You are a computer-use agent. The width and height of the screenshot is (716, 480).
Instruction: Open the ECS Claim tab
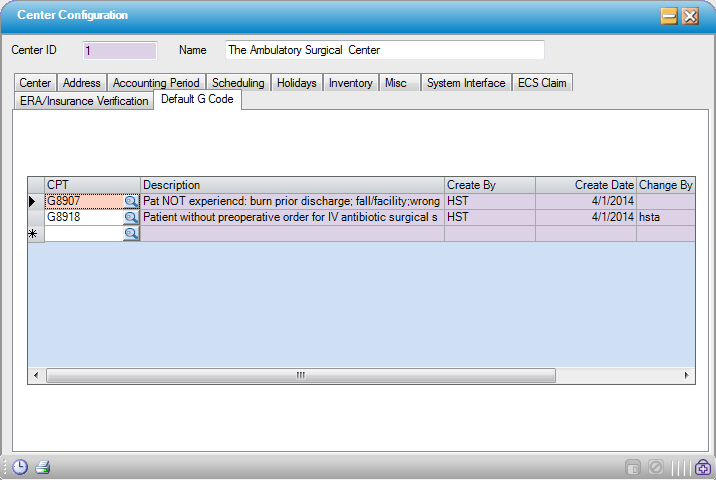pyautogui.click(x=542, y=83)
